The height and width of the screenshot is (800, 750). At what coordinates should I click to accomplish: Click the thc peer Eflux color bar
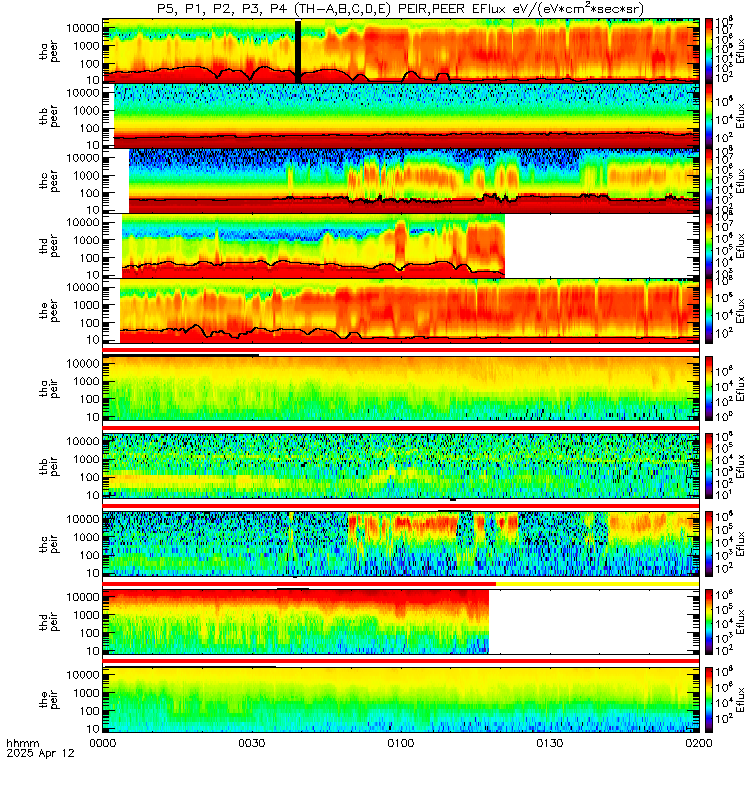[709, 181]
